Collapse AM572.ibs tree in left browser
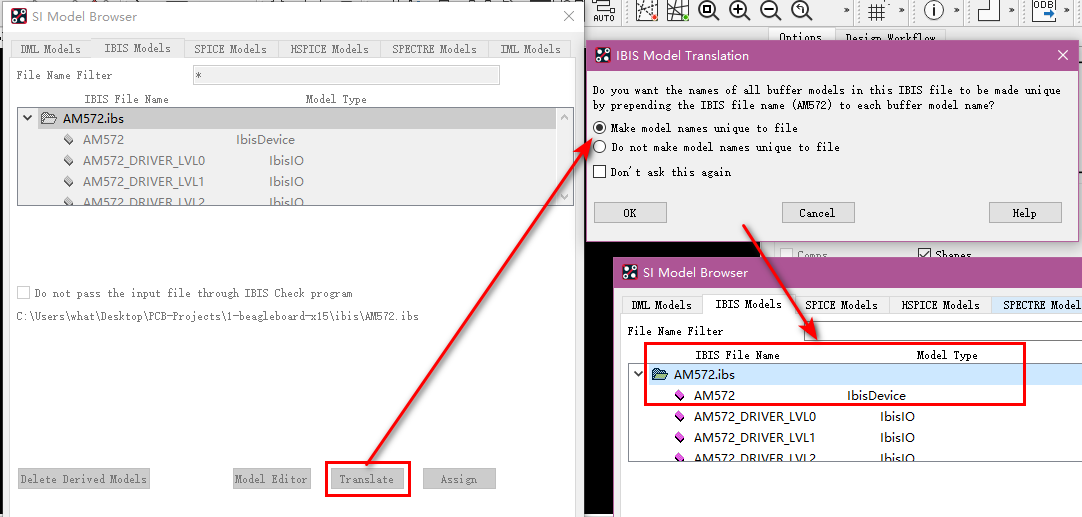Image resolution: width=1082 pixels, height=517 pixels. 28,118
